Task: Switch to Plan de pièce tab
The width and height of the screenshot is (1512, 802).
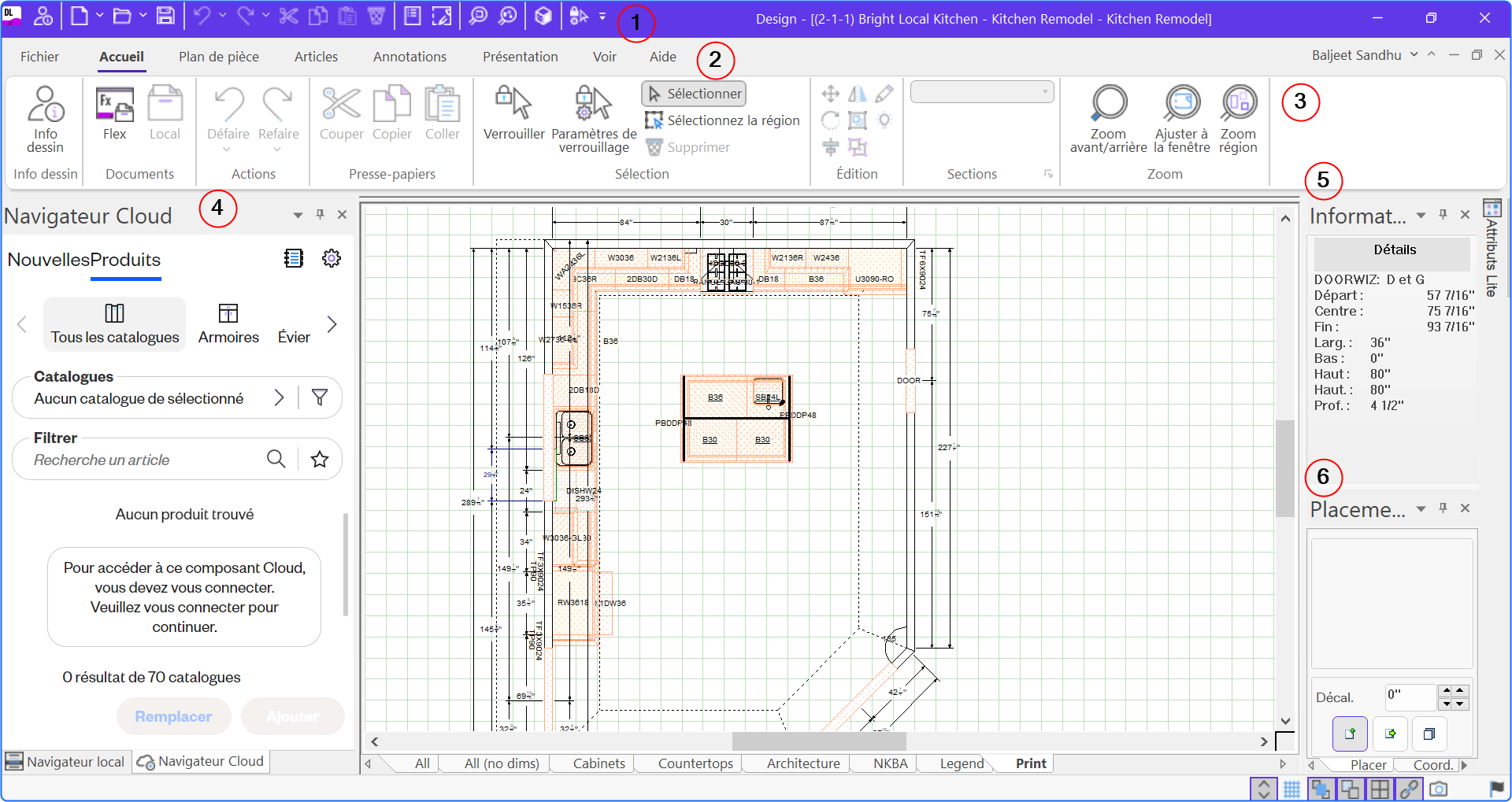Action: pyautogui.click(x=218, y=57)
